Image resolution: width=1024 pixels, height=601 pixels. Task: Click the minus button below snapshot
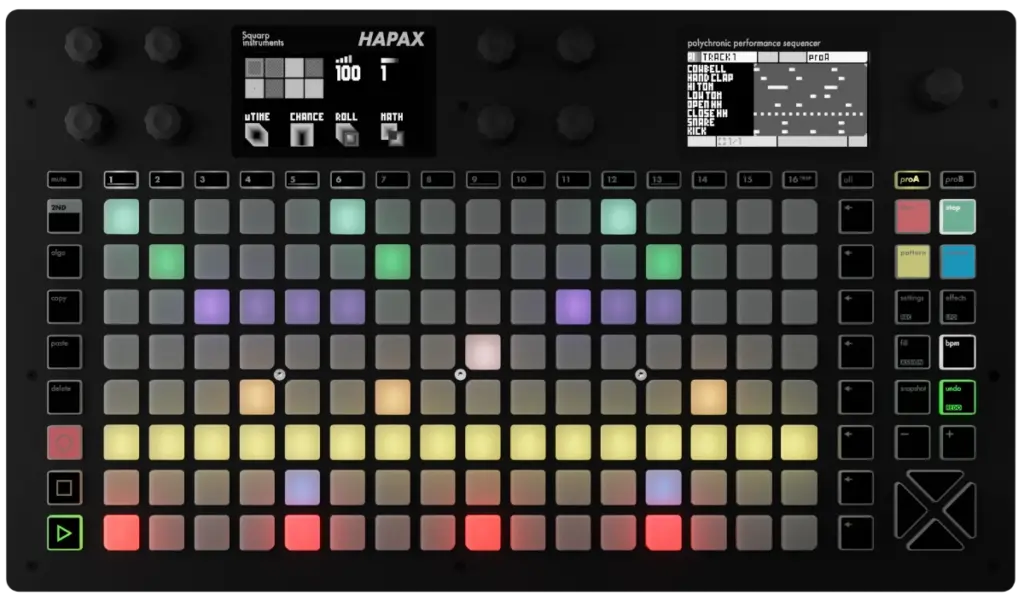pyautogui.click(x=912, y=442)
